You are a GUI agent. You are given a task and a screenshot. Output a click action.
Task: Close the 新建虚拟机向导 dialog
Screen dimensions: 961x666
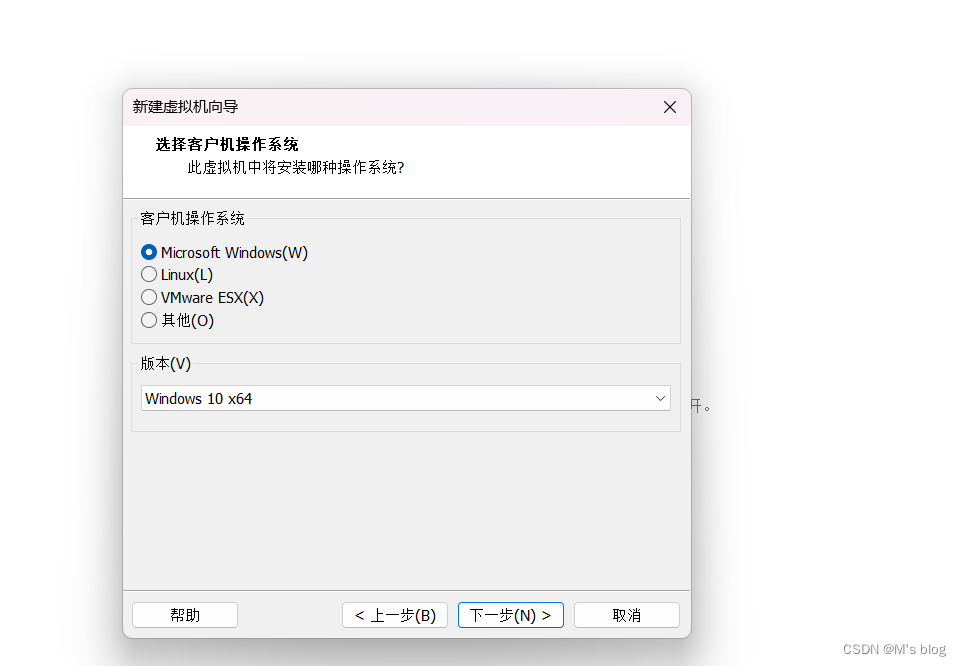[670, 107]
